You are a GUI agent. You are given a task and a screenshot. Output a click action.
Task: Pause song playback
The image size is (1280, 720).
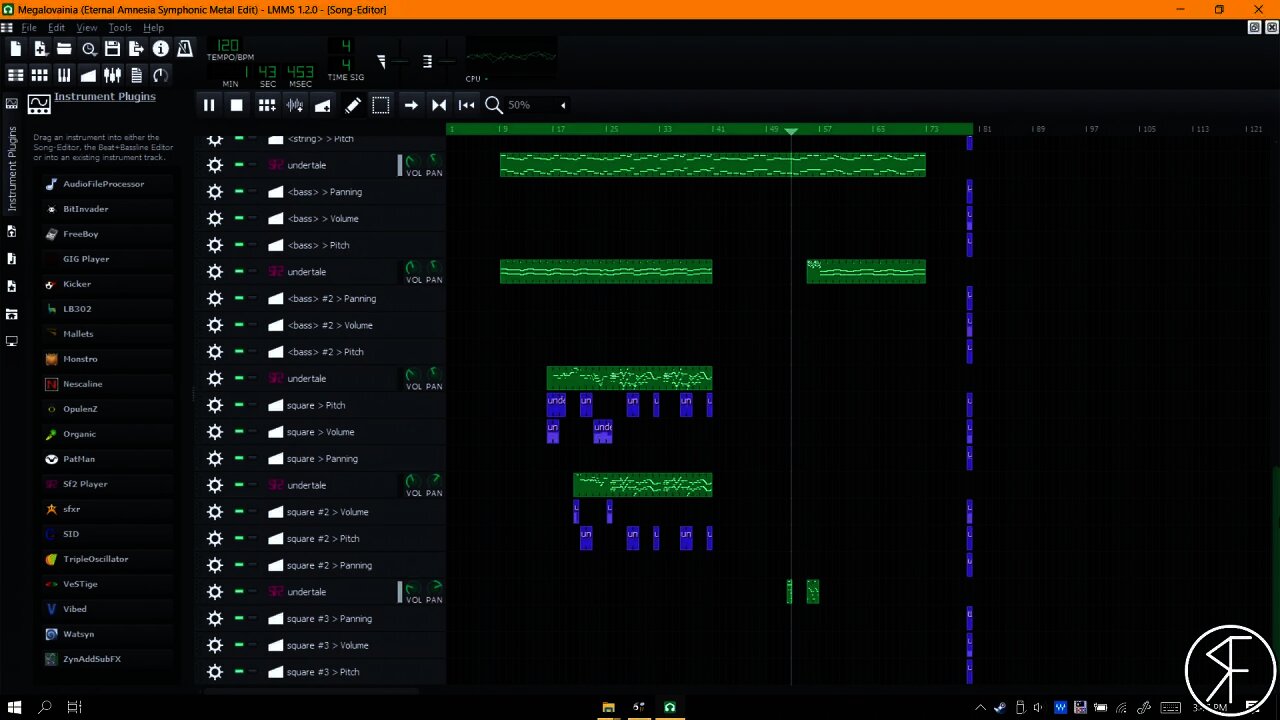point(209,105)
